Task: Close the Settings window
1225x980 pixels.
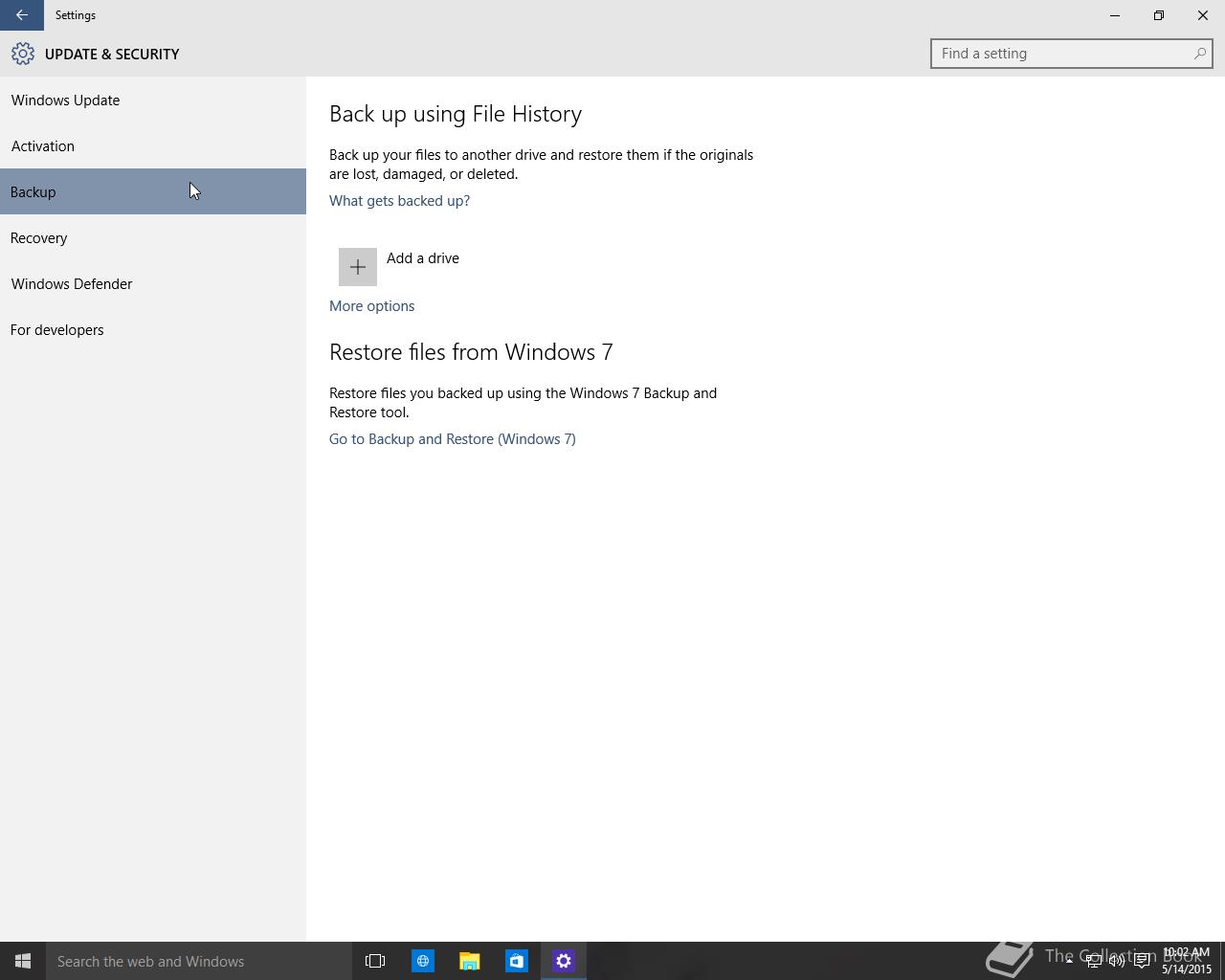Action: [1203, 15]
